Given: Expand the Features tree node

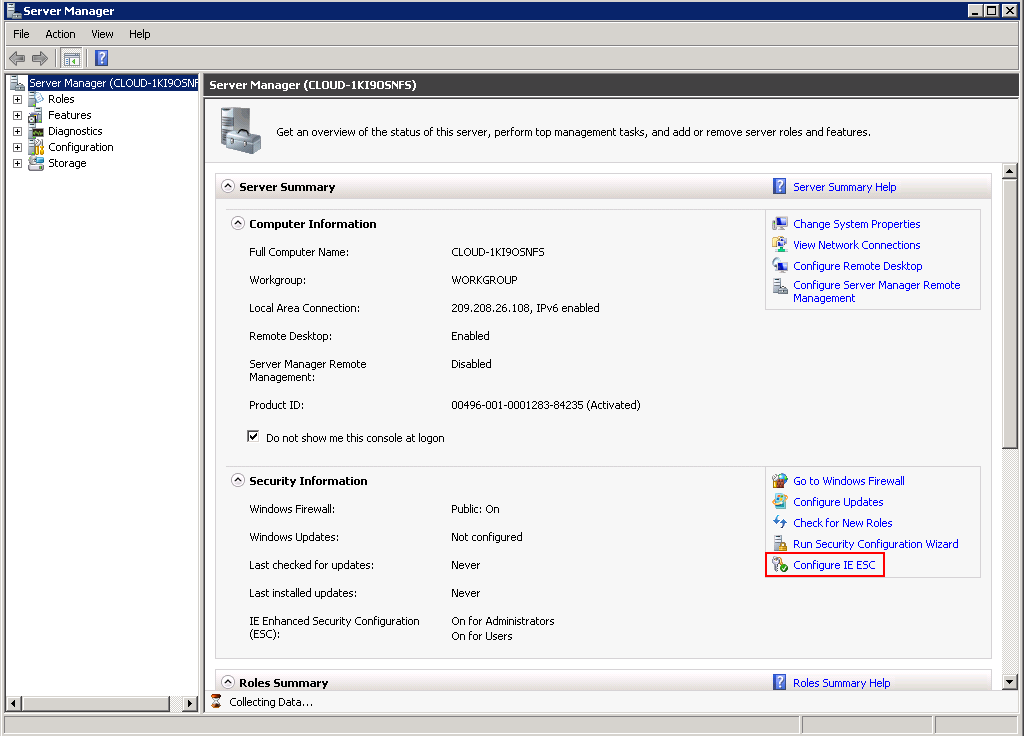Looking at the screenshot, I should coord(18,116).
